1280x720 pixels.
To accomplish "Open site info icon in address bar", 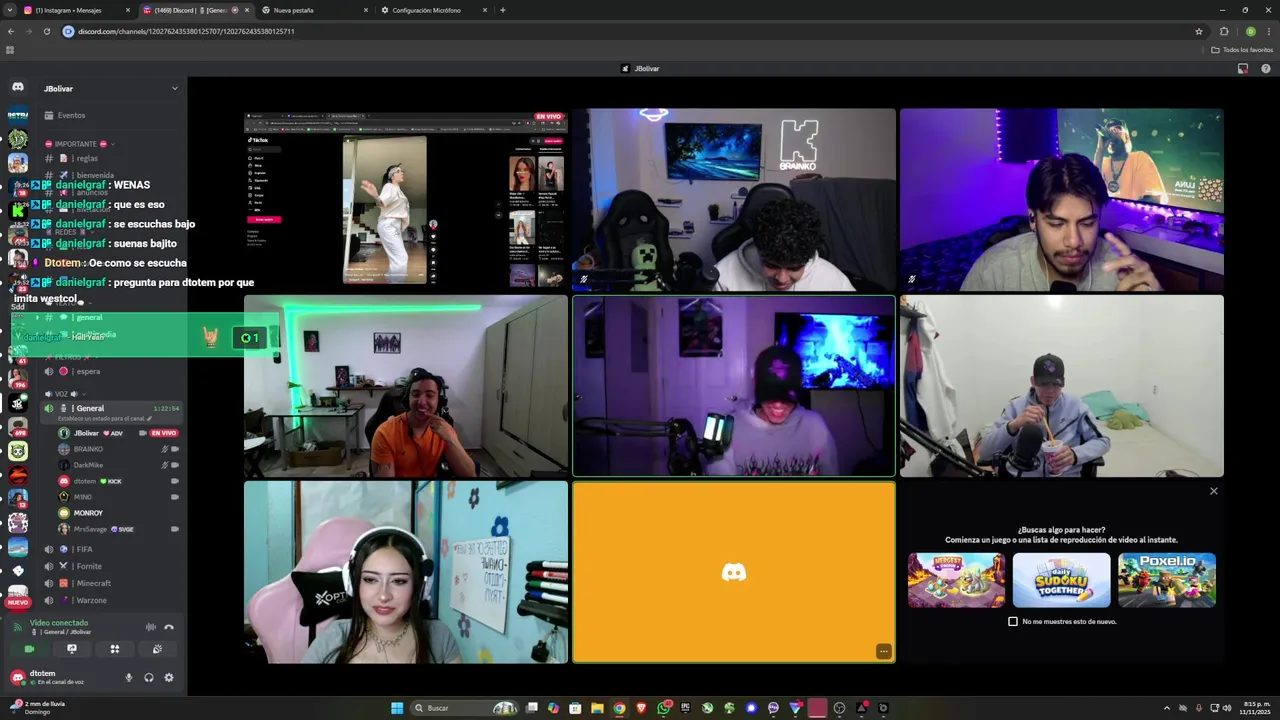I will 69,31.
